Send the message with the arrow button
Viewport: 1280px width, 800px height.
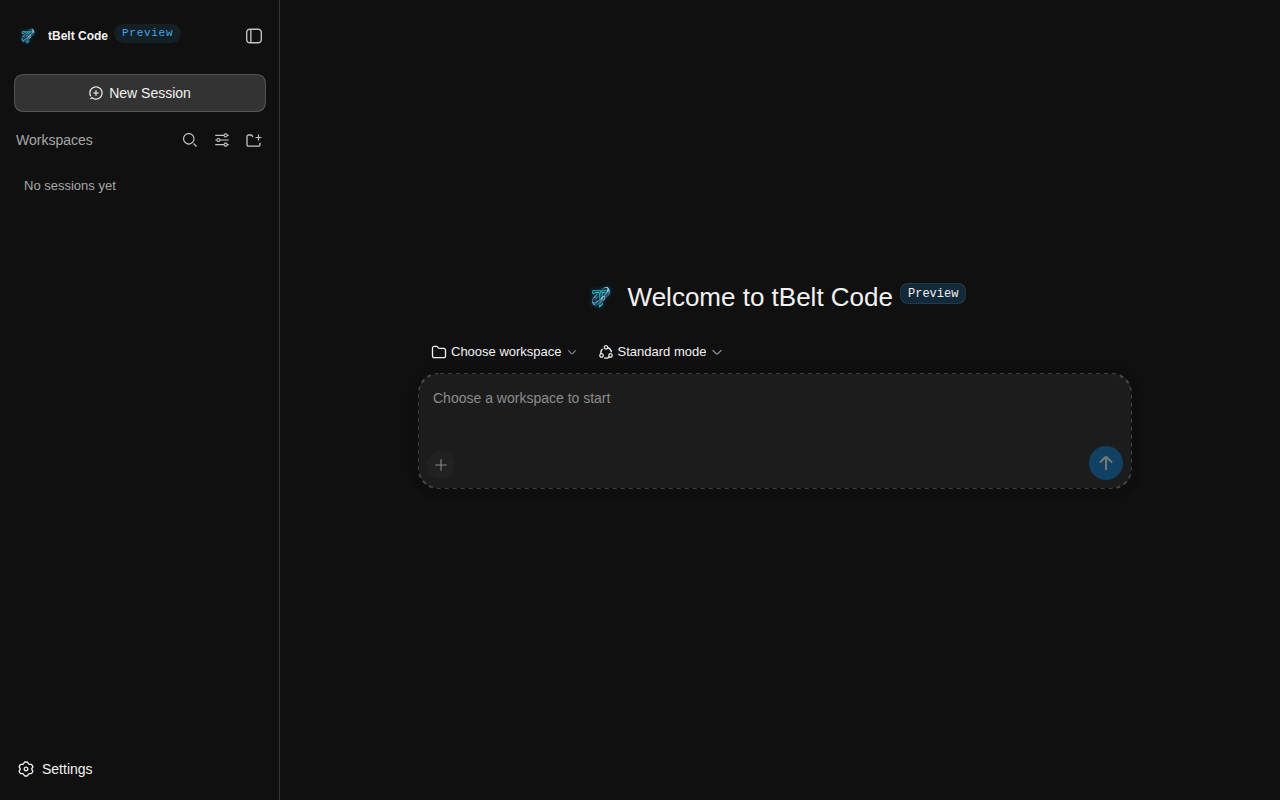[1106, 463]
